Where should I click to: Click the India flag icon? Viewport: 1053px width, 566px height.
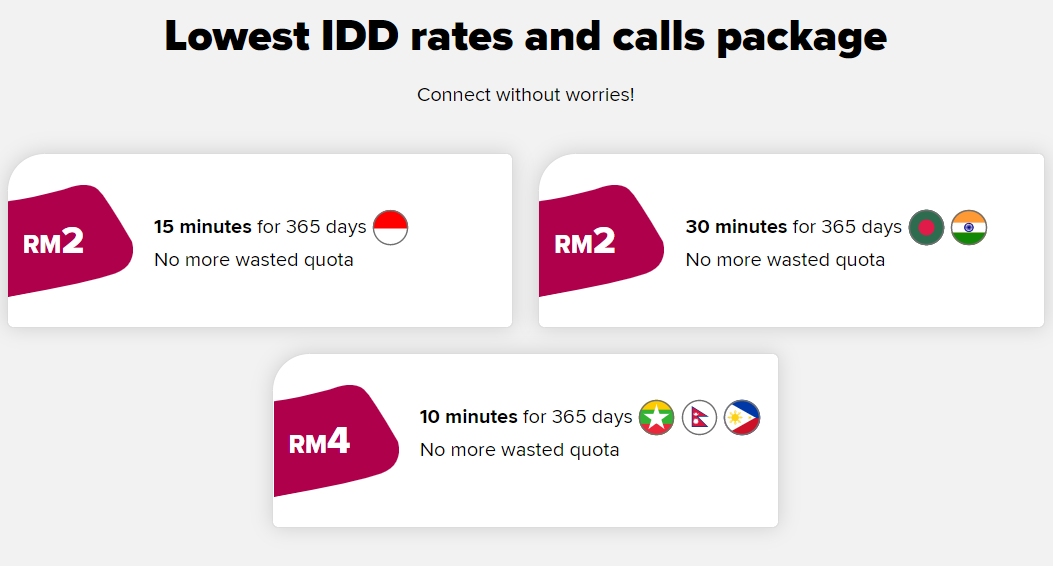[968, 227]
